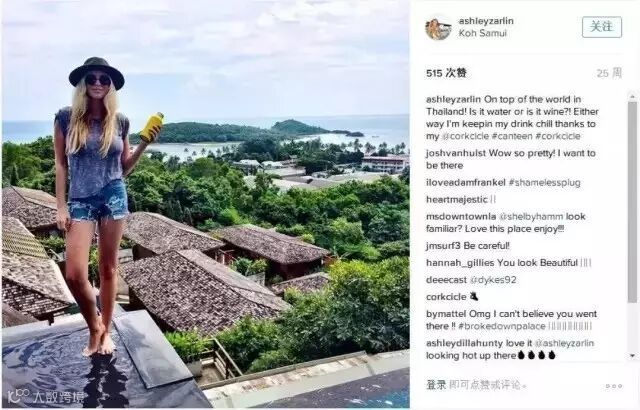640x410 pixels.
Task: Open the three-dot more options menu
Action: [613, 386]
